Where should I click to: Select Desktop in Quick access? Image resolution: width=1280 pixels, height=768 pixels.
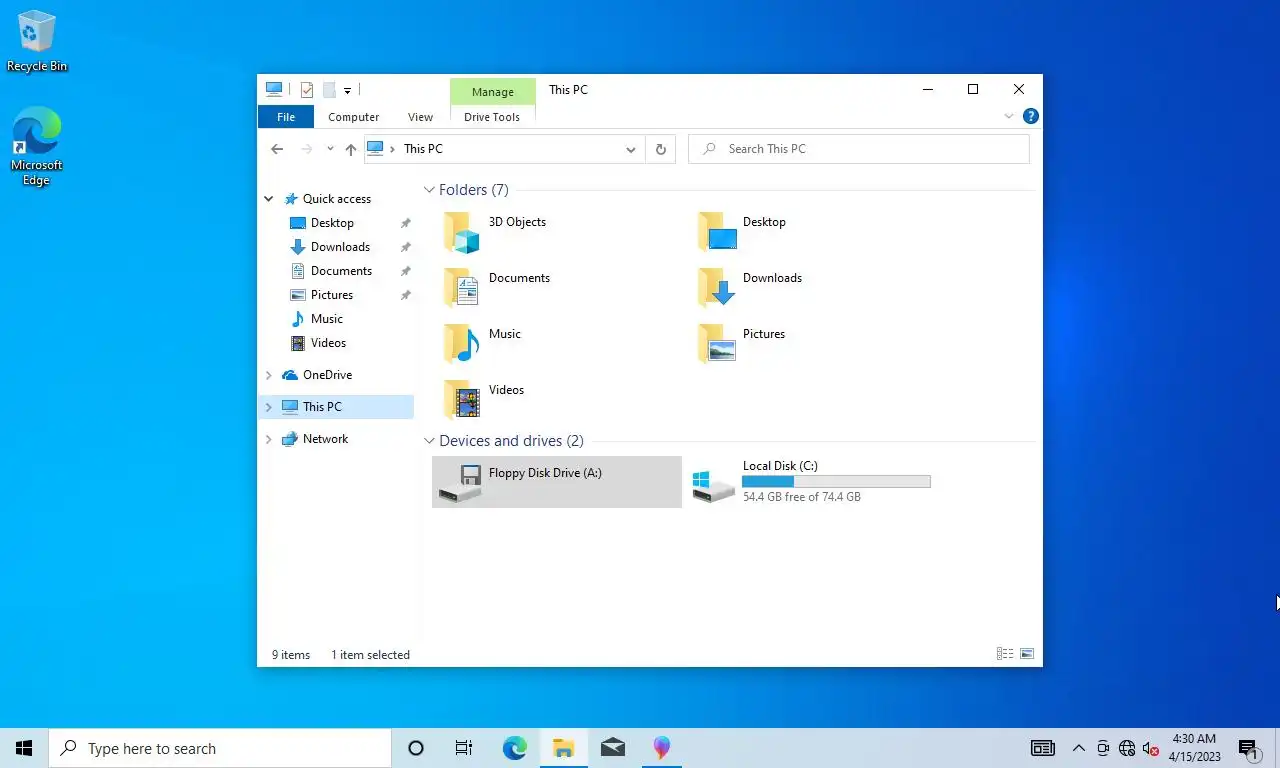coord(332,223)
